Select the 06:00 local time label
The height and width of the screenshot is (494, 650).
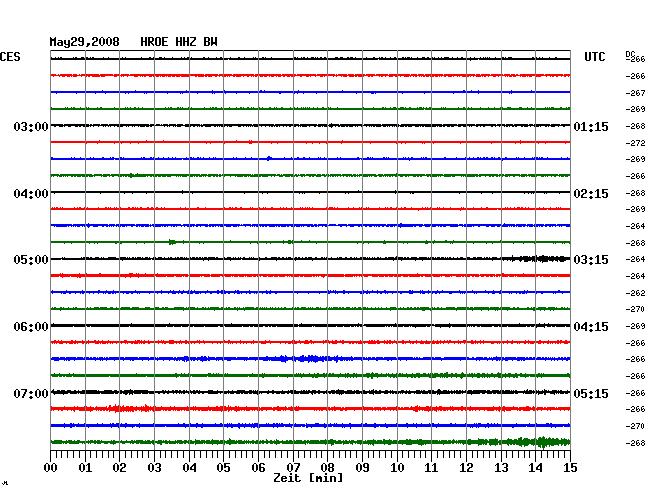coord(31,327)
